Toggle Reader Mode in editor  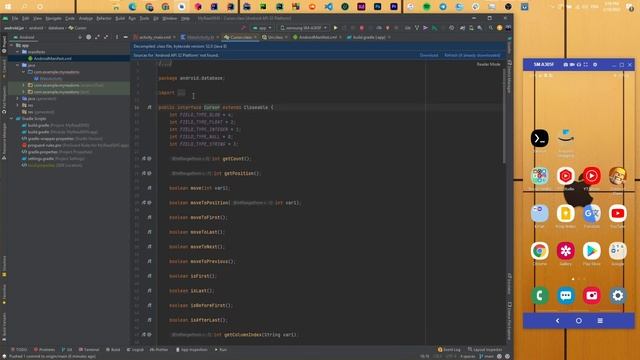click(x=488, y=64)
